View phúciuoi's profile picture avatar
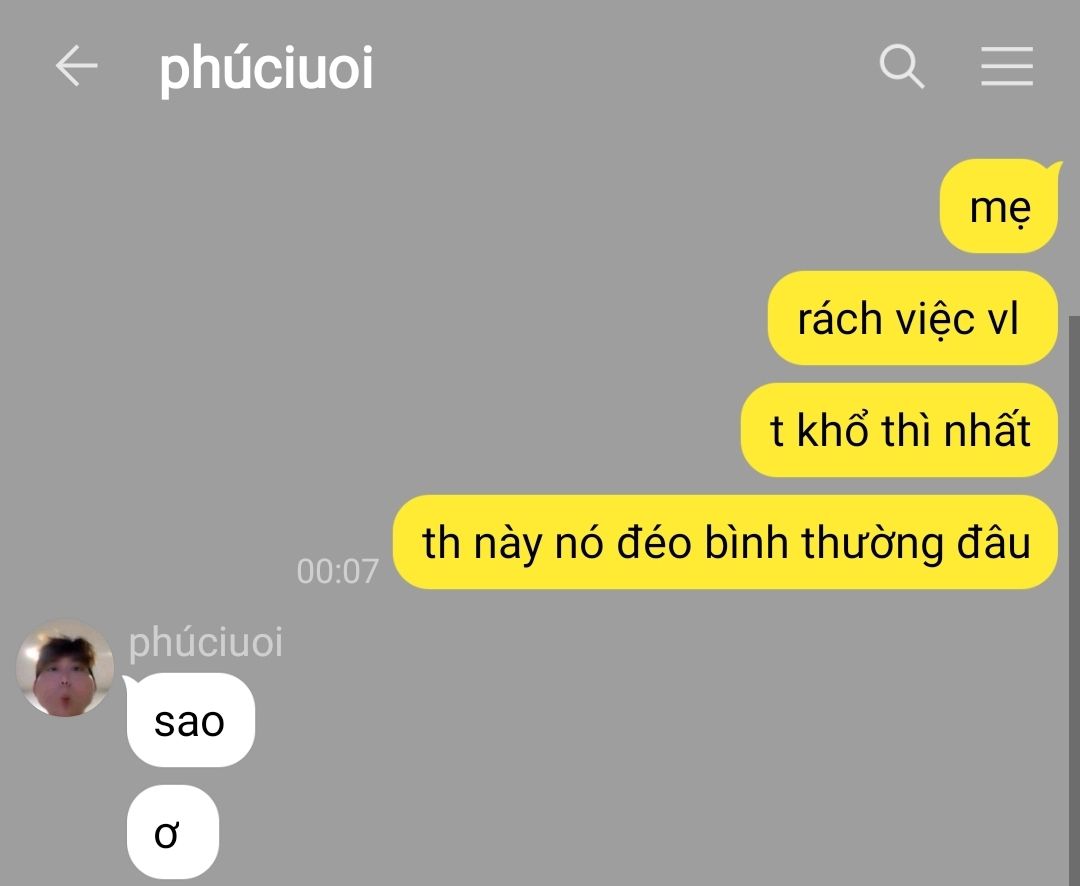Image resolution: width=1080 pixels, height=886 pixels. [x=65, y=668]
